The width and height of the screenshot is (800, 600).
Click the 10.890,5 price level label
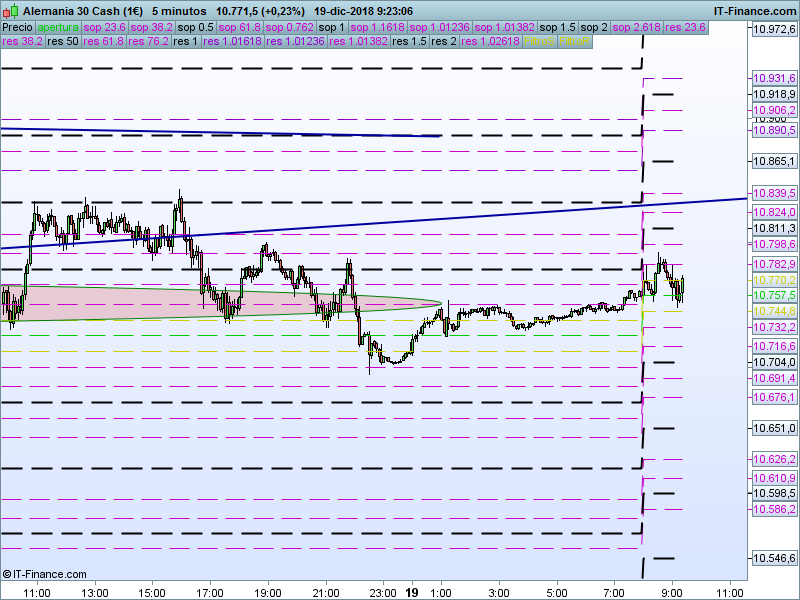point(774,130)
